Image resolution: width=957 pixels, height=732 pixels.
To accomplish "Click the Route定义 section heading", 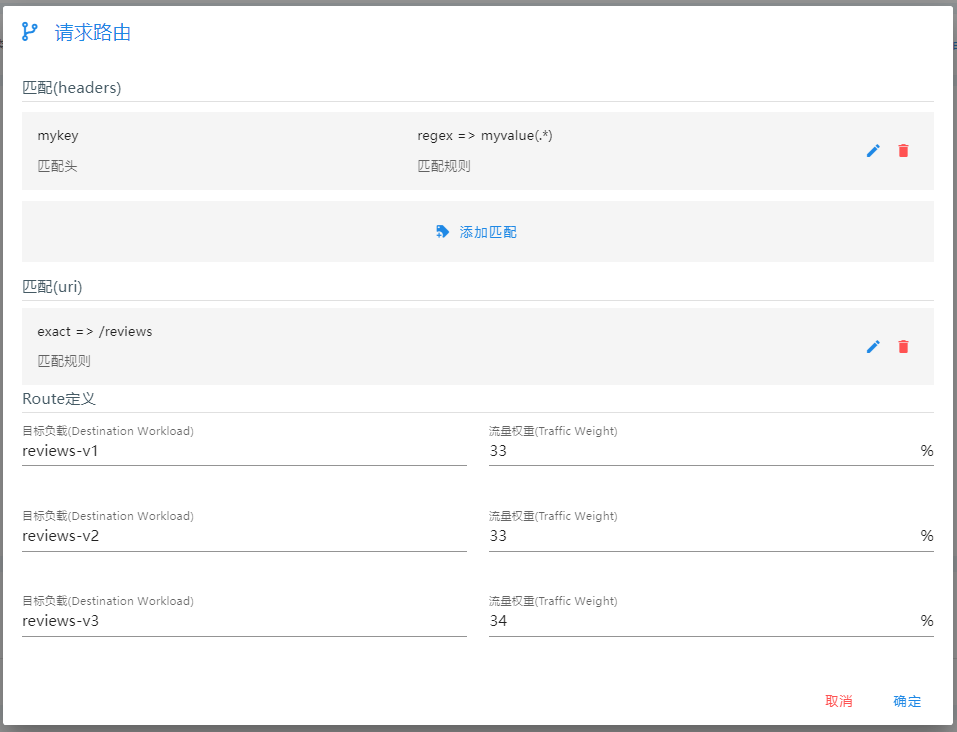I will click(x=59, y=399).
